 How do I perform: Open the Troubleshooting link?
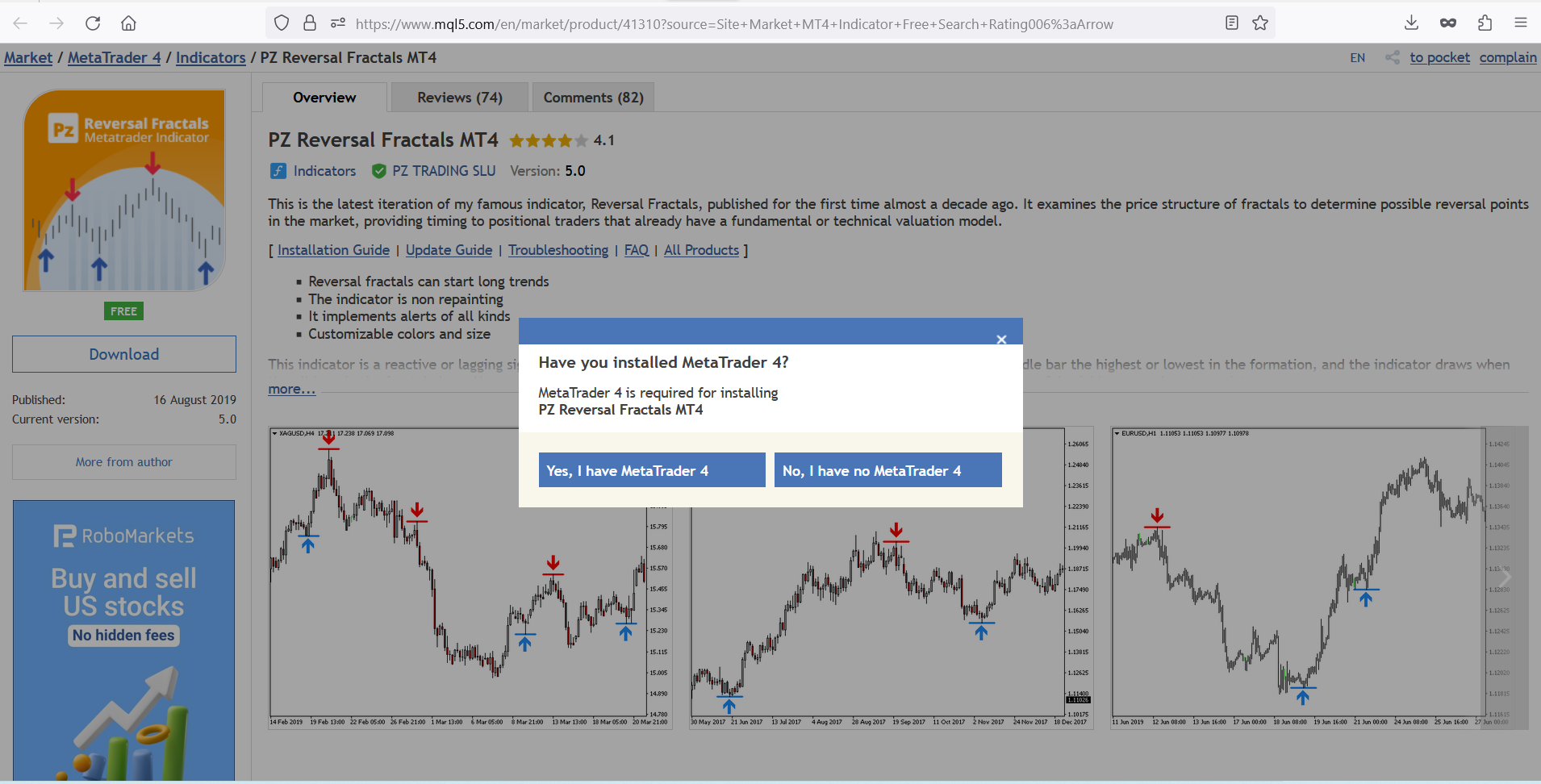coord(558,250)
